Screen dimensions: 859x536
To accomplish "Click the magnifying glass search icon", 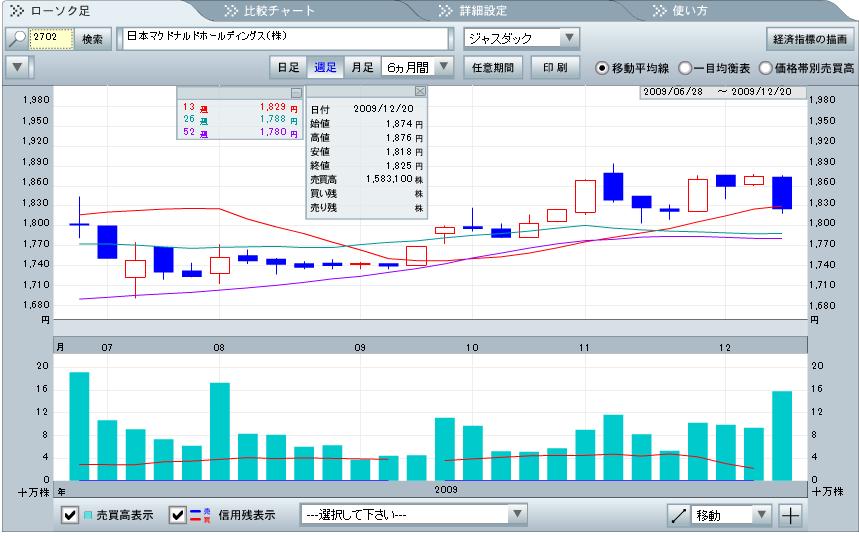I will [x=16, y=39].
